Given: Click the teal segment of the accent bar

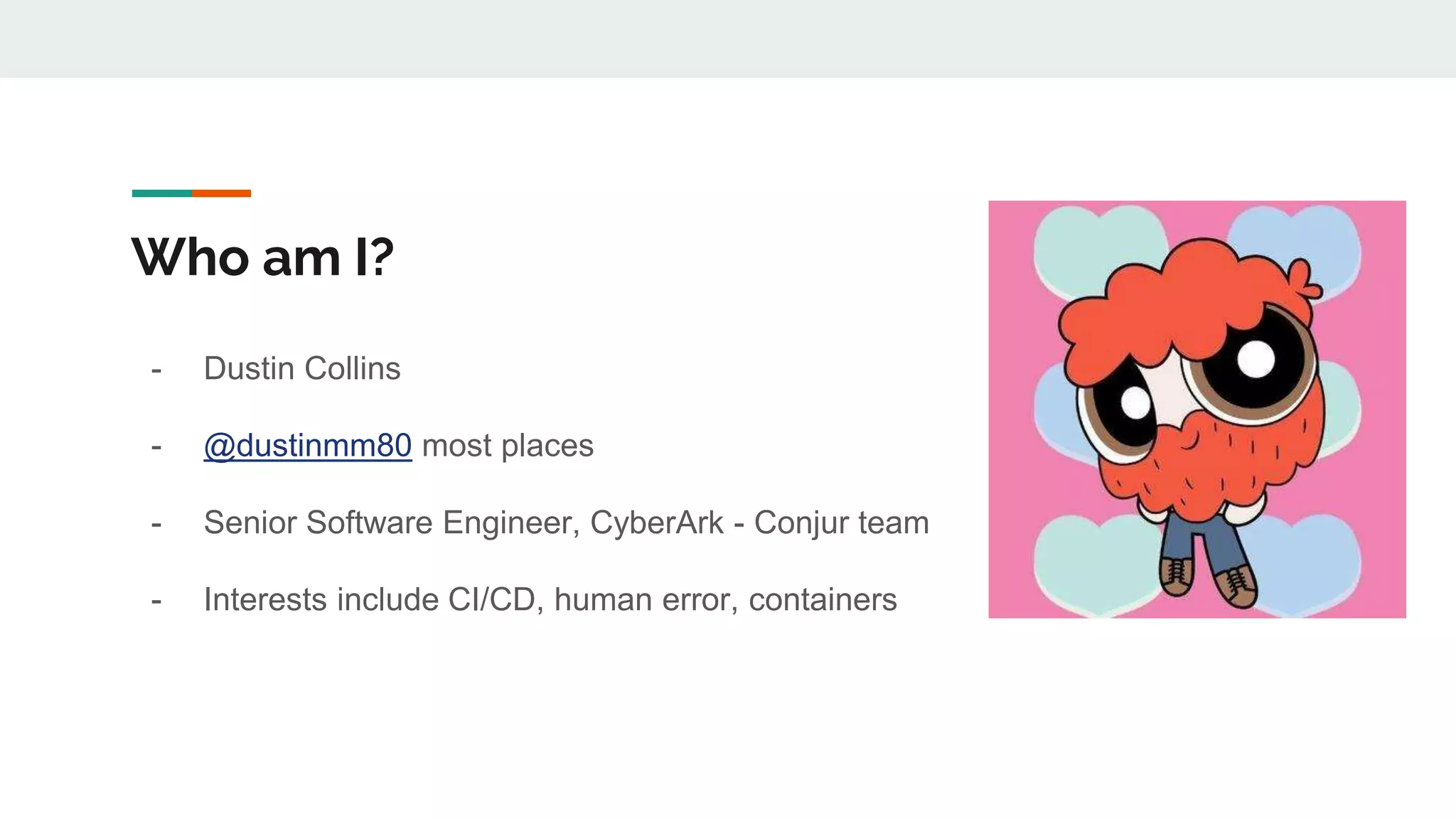Looking at the screenshot, I should click(162, 193).
